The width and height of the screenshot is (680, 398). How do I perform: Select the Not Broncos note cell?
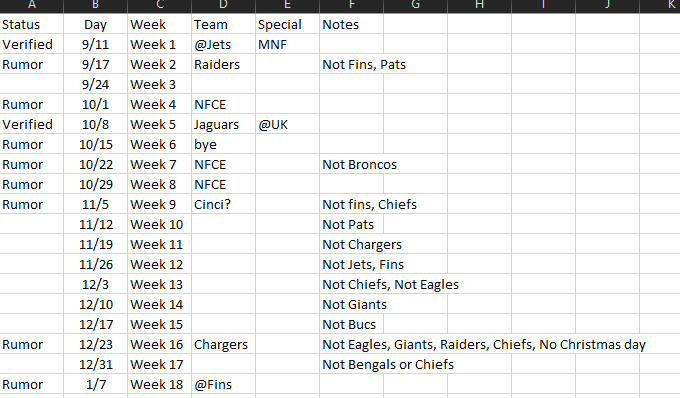pyautogui.click(x=351, y=164)
